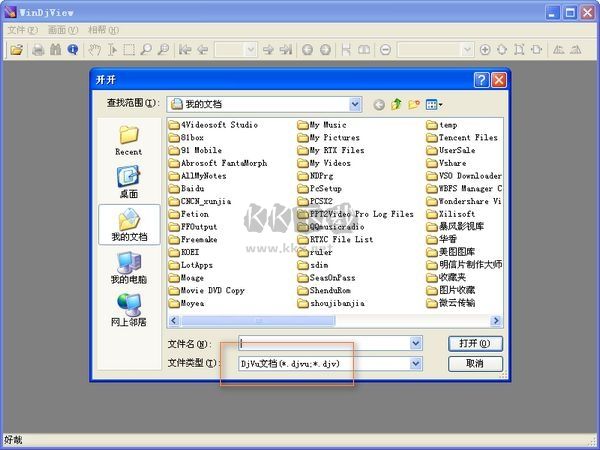Click the file list horizontal scrollbar thumb
This screenshot has height=450, width=600.
(x=258, y=320)
